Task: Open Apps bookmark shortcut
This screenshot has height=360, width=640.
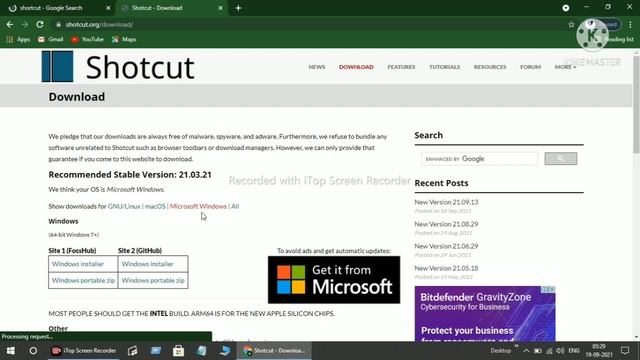Action: 18,39
